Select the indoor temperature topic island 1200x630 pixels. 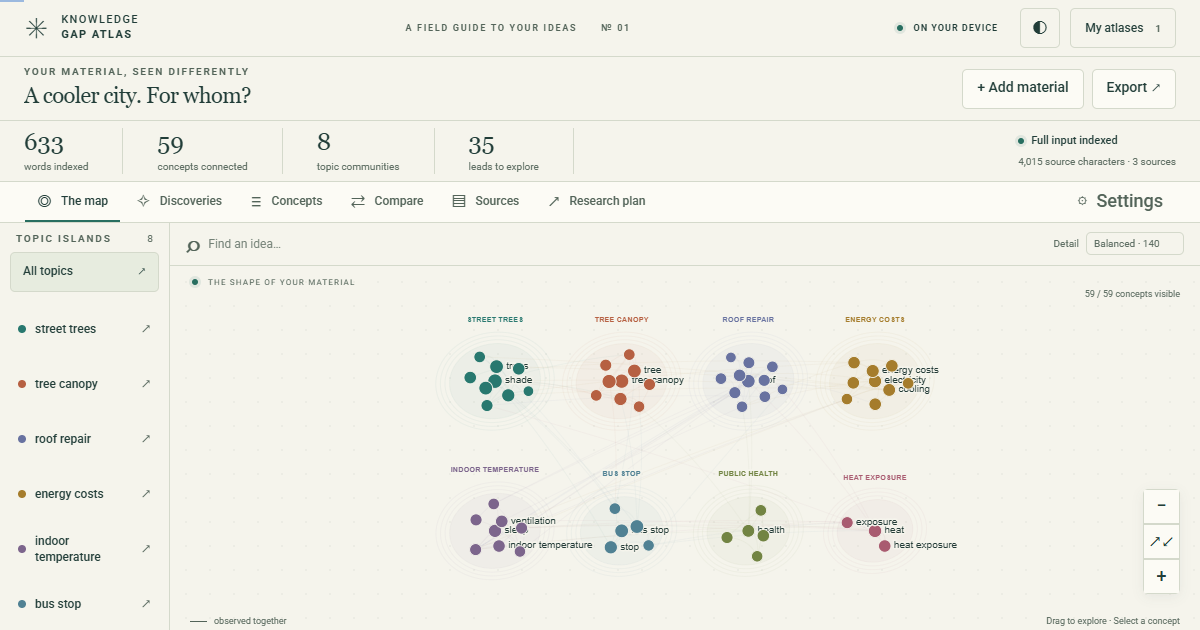[x=84, y=549]
